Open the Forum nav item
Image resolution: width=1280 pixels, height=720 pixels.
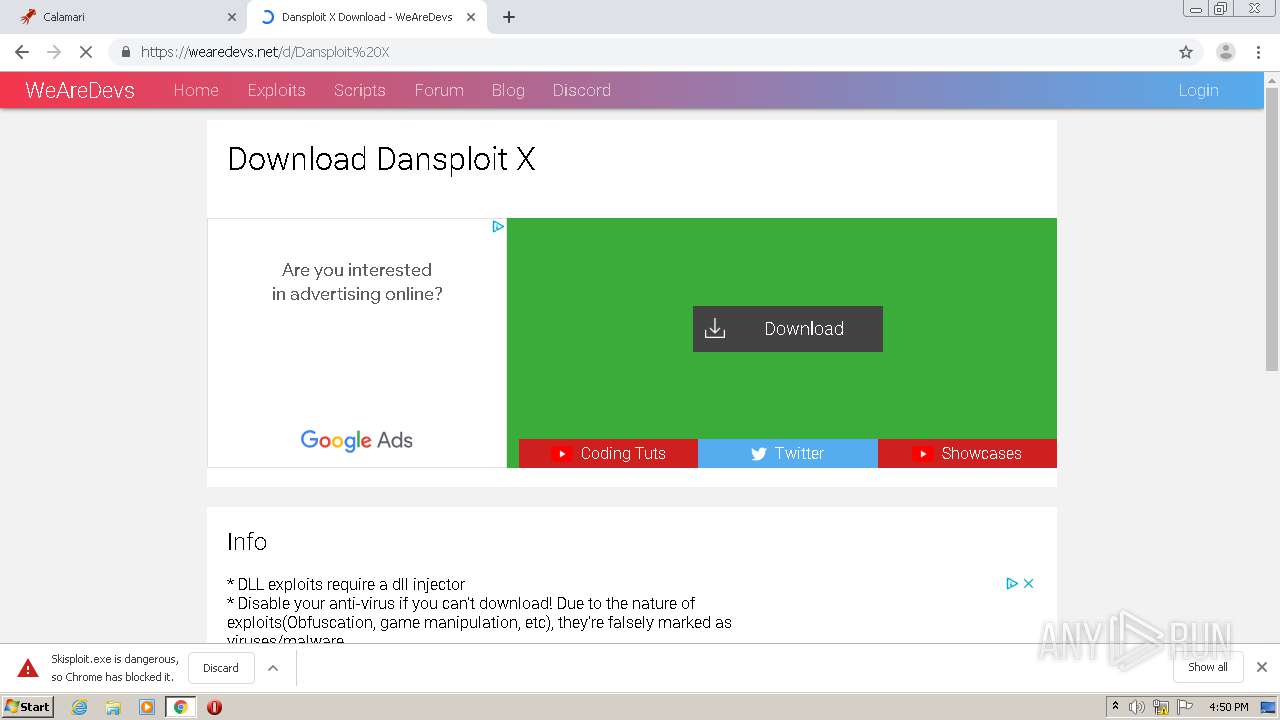click(x=439, y=90)
